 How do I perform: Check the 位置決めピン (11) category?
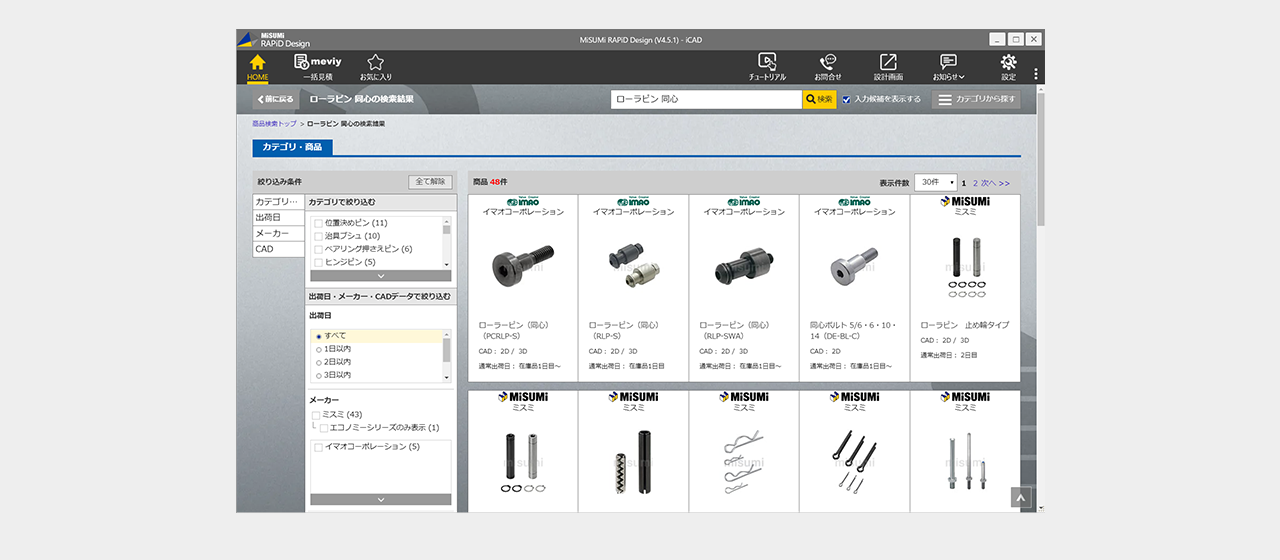pyautogui.click(x=318, y=223)
